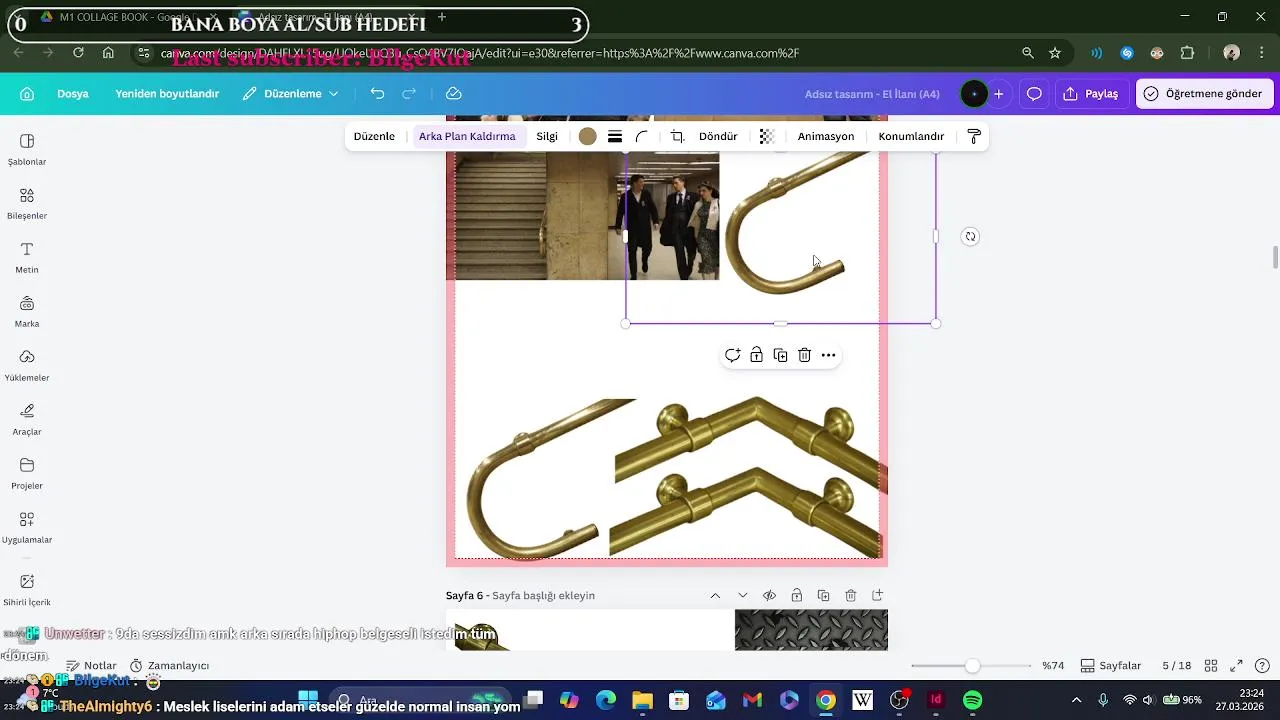Open the Şablonlar templates panel

[27, 149]
